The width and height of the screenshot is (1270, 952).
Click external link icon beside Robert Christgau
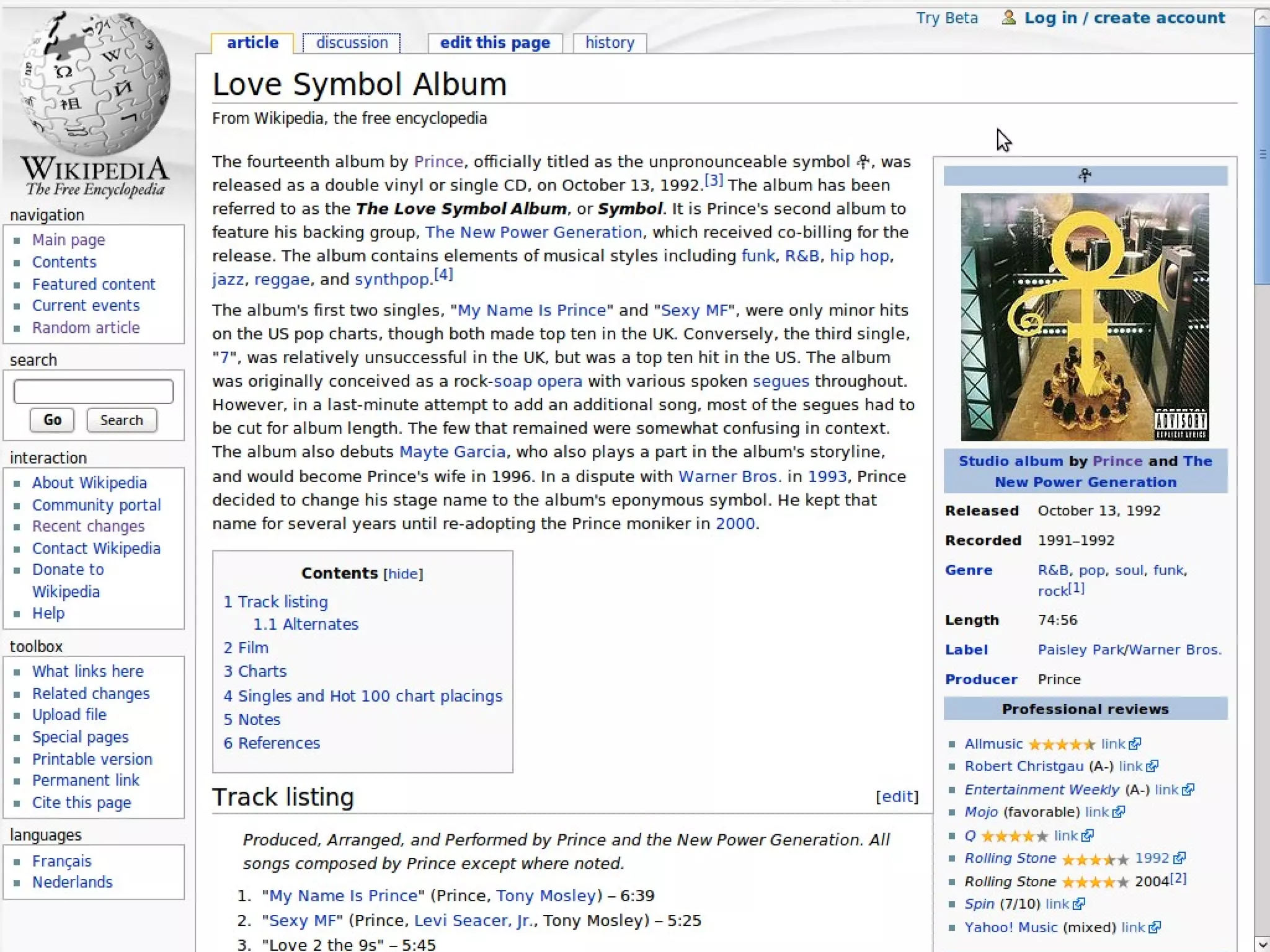tap(1152, 767)
